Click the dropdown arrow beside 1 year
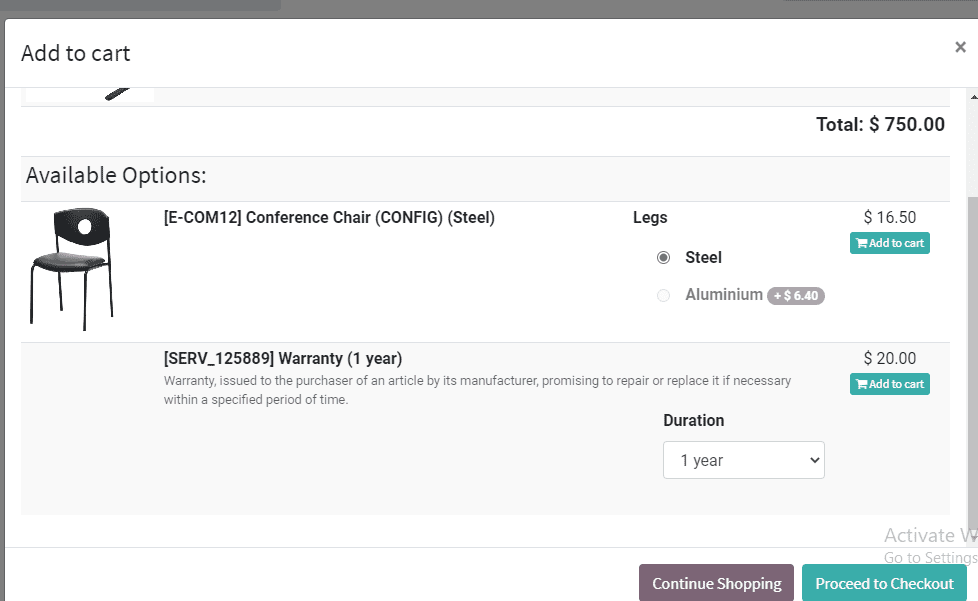Image resolution: width=978 pixels, height=601 pixels. (x=814, y=460)
